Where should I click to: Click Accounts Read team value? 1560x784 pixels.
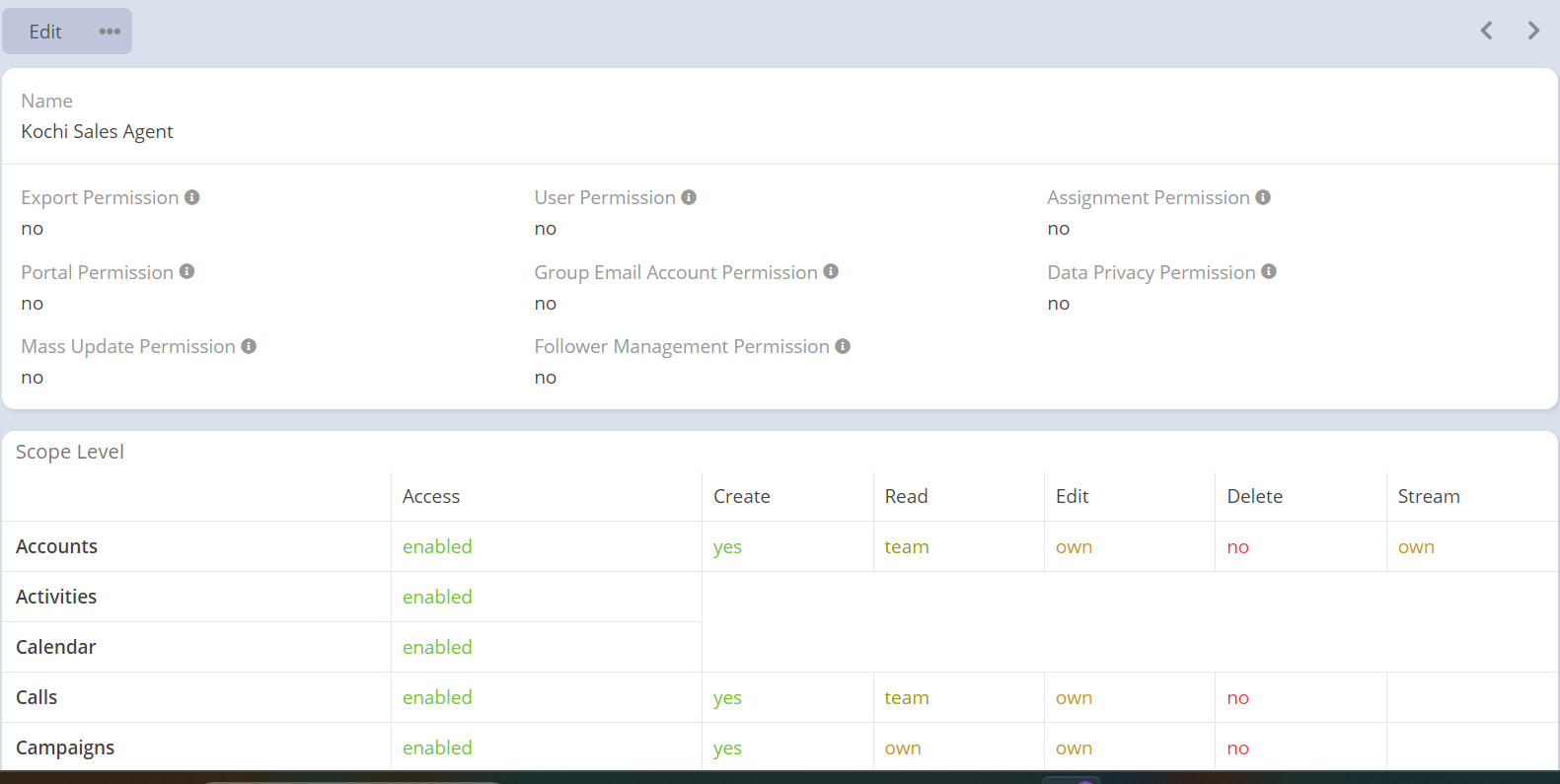906,547
